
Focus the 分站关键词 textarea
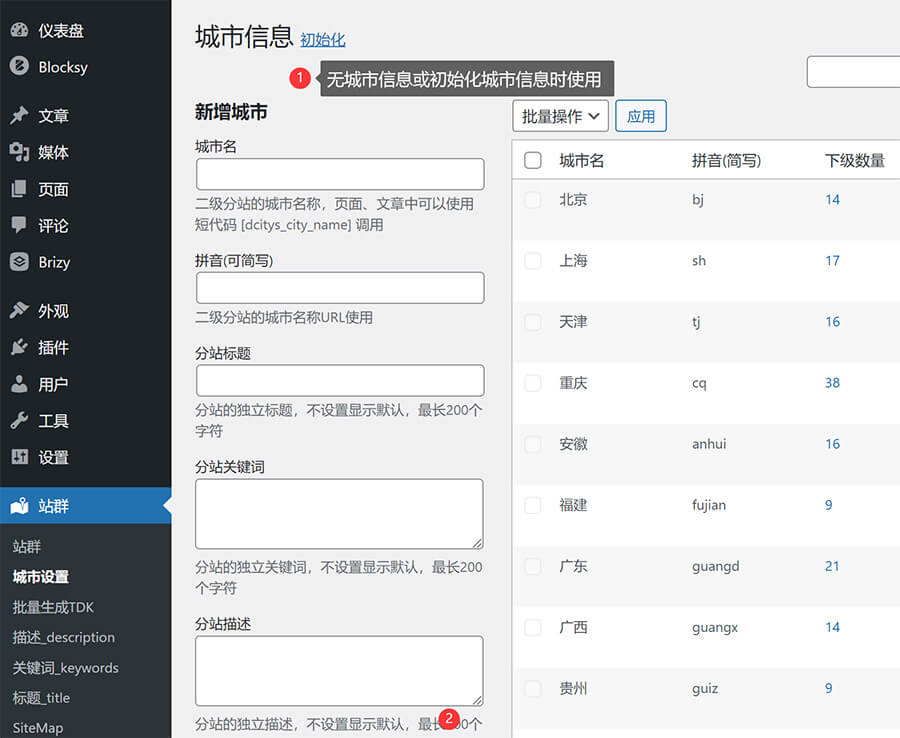pyautogui.click(x=340, y=514)
